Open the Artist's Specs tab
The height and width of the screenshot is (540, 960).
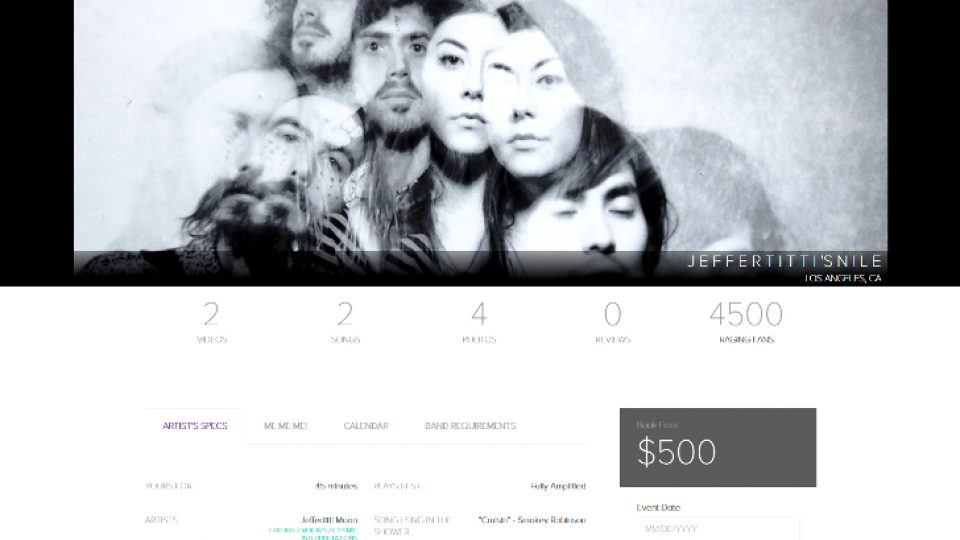(x=195, y=426)
